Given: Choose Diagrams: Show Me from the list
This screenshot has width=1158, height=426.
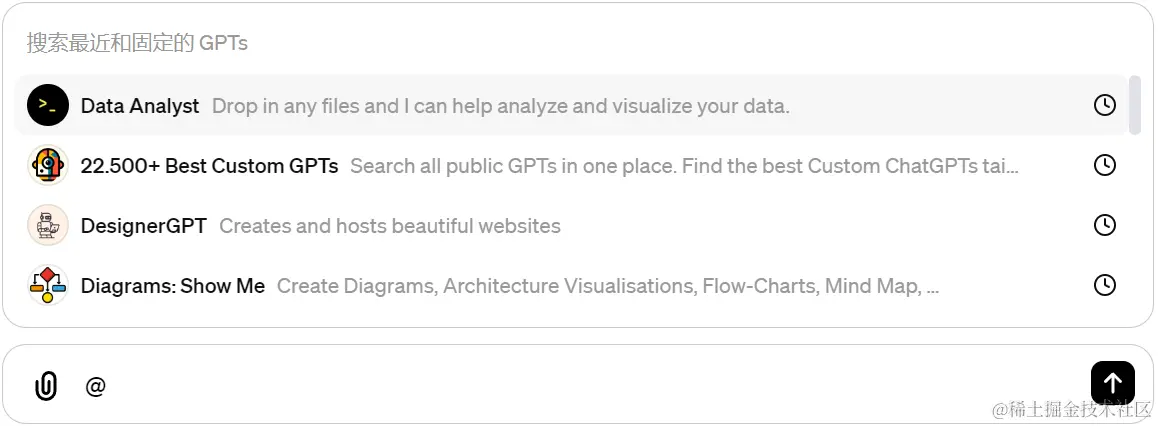Looking at the screenshot, I should tap(571, 285).
